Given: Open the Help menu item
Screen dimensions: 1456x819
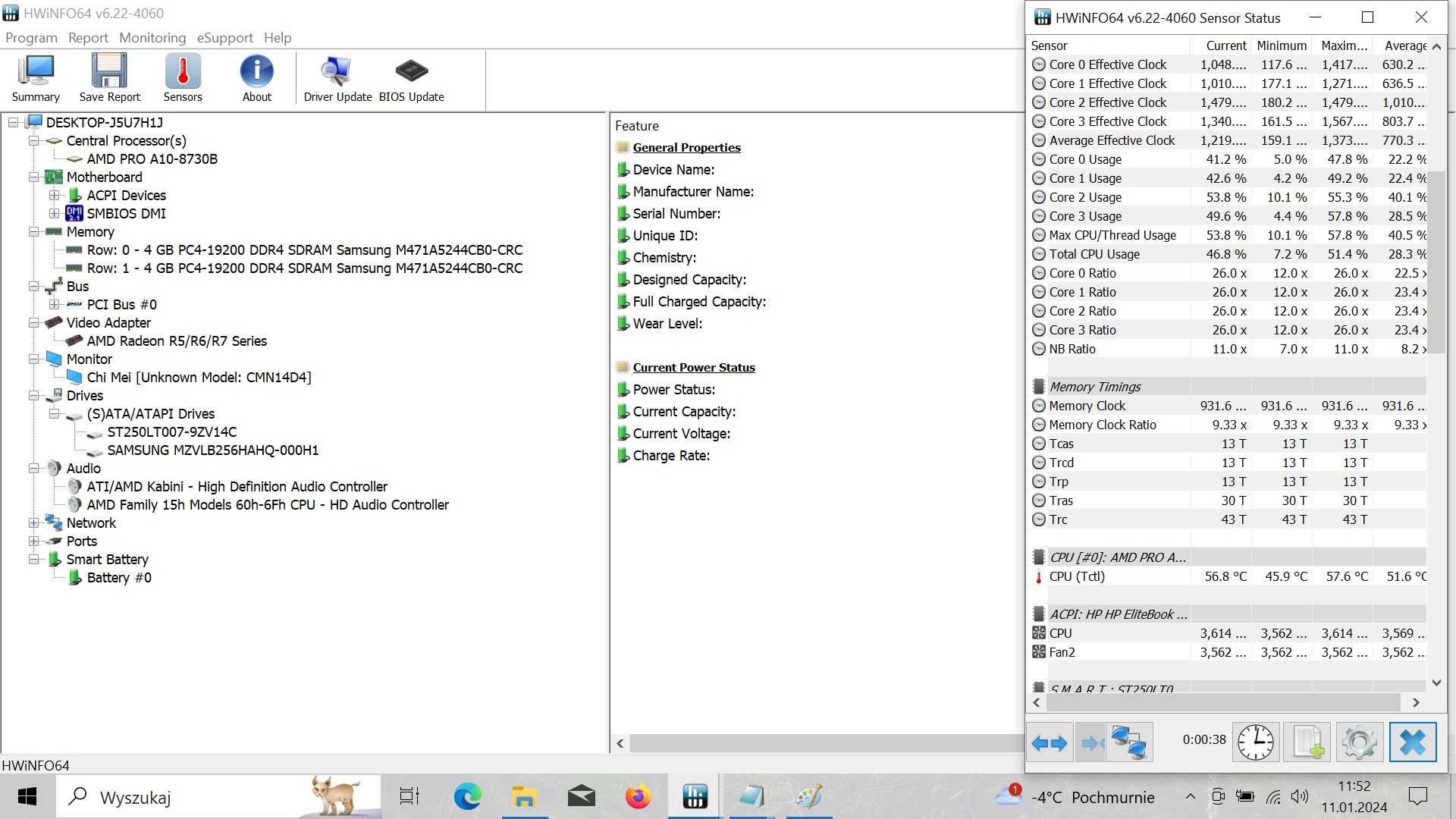Looking at the screenshot, I should [x=278, y=37].
